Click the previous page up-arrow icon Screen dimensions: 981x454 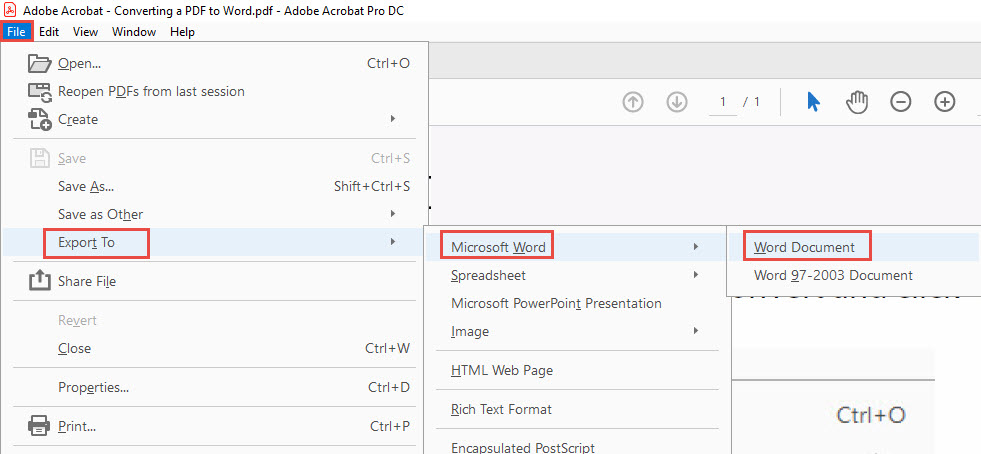point(633,102)
